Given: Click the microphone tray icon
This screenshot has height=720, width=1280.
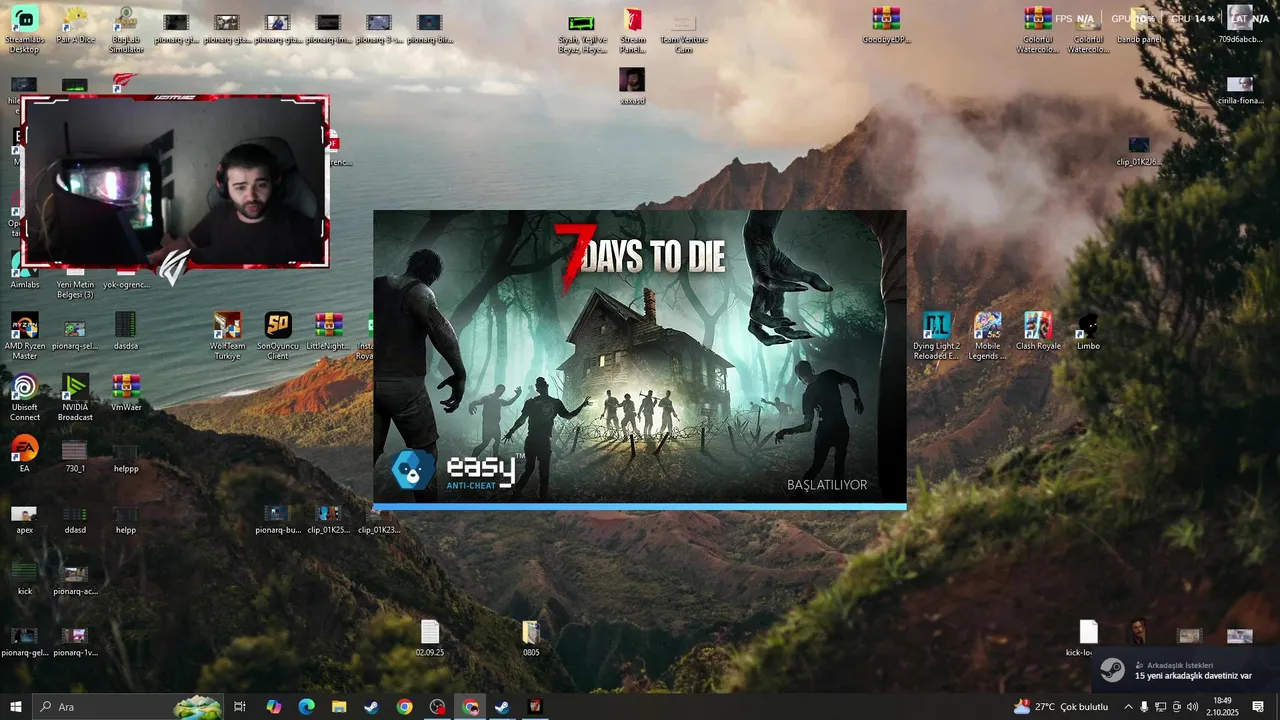Looking at the screenshot, I should click(x=1144, y=707).
